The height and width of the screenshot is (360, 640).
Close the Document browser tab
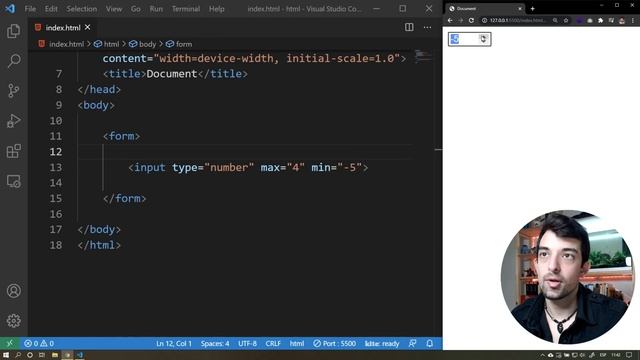coord(520,9)
